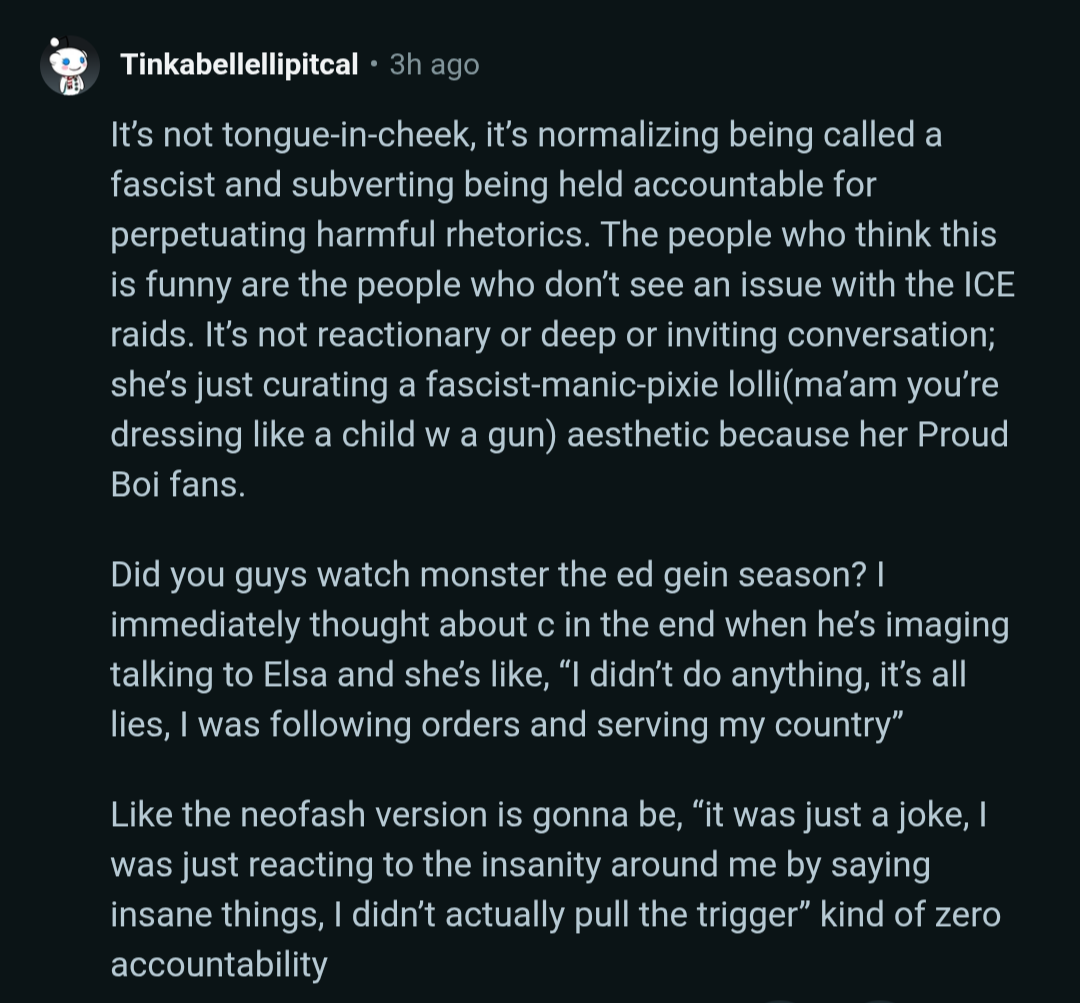Click the commenter's Snoo avatar icon

click(x=69, y=65)
